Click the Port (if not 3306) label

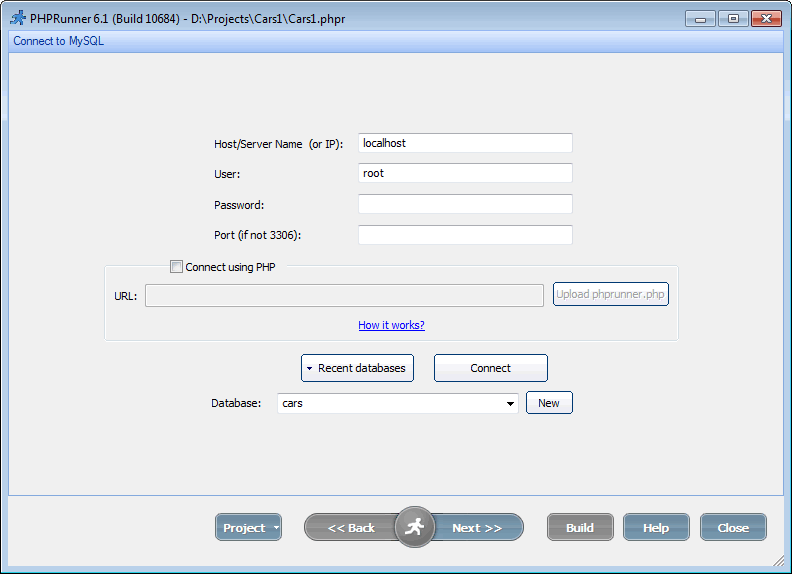tap(258, 235)
